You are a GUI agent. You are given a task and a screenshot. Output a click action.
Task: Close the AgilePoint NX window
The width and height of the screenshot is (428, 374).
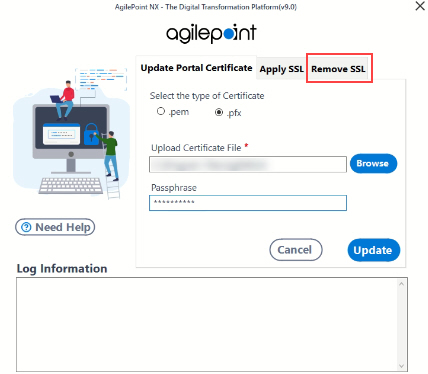(420, 6)
